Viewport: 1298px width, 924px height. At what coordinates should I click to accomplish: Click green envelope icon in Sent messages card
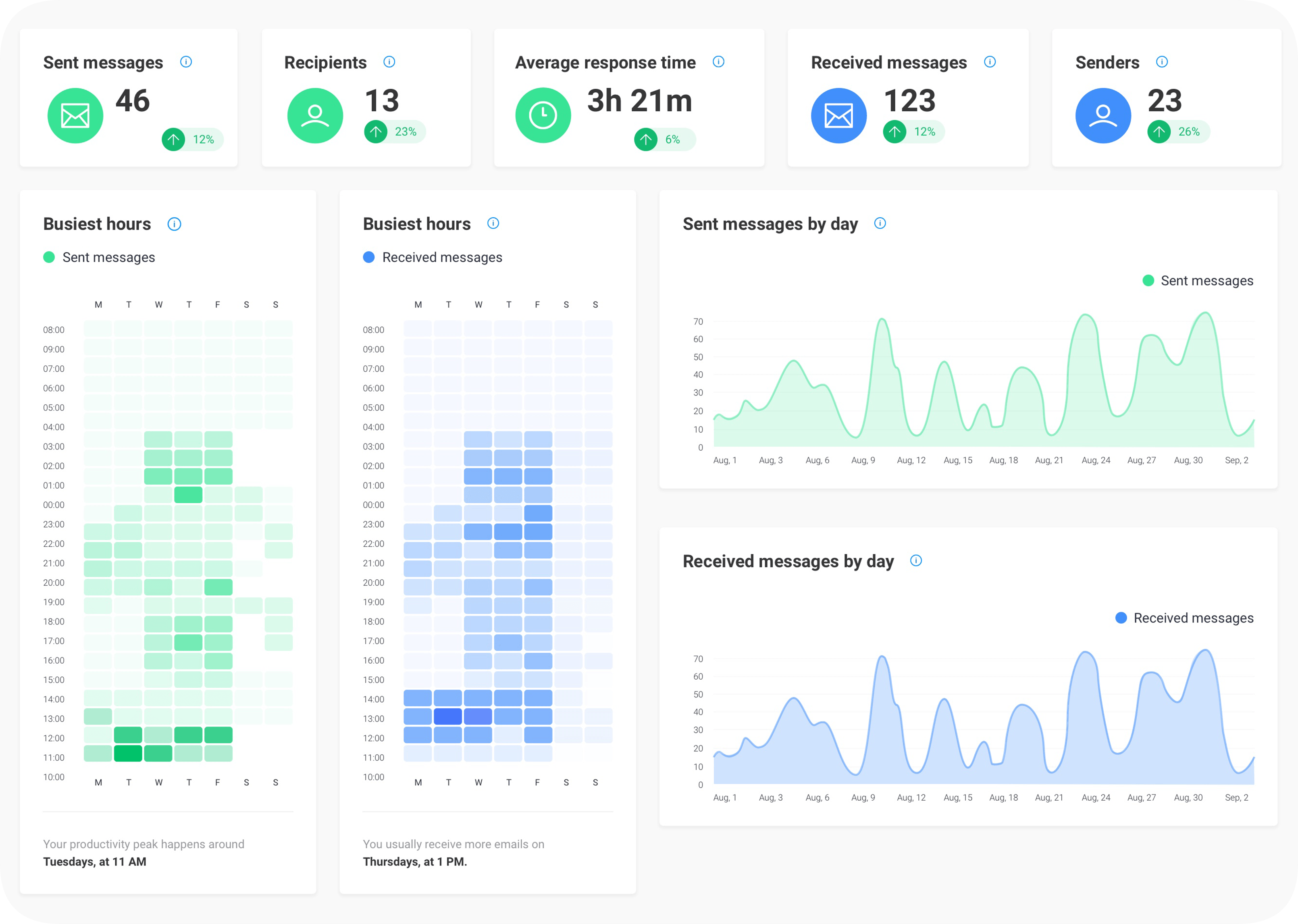75,115
